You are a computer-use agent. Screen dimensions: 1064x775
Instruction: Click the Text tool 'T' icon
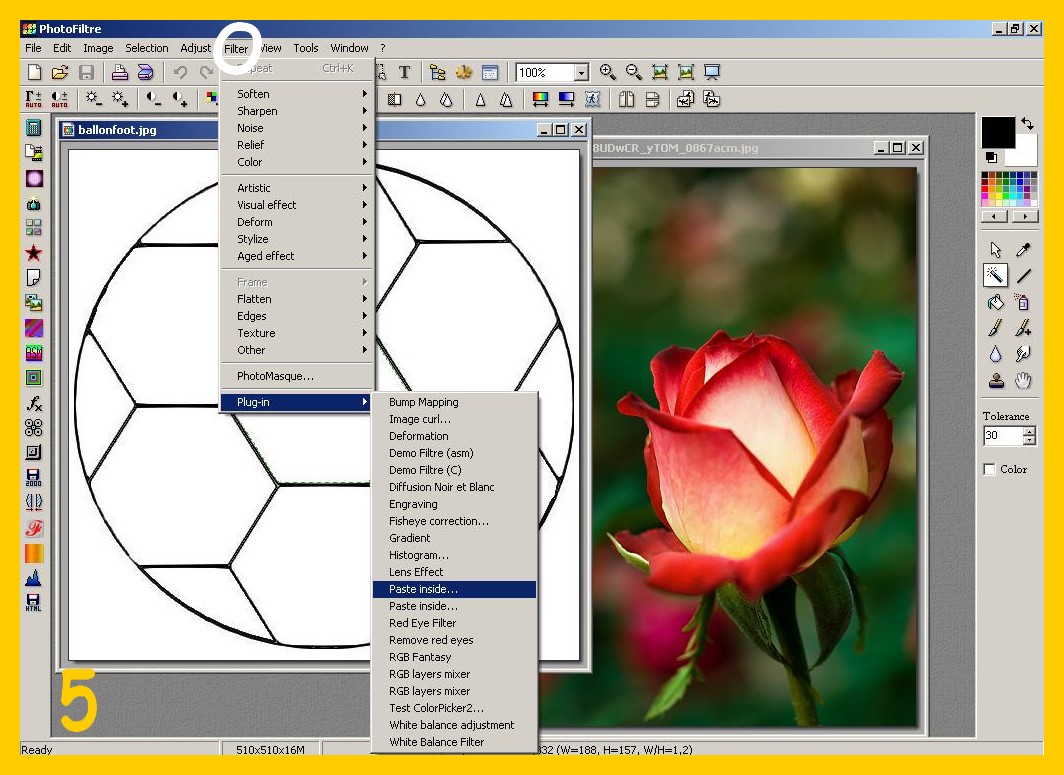(405, 72)
